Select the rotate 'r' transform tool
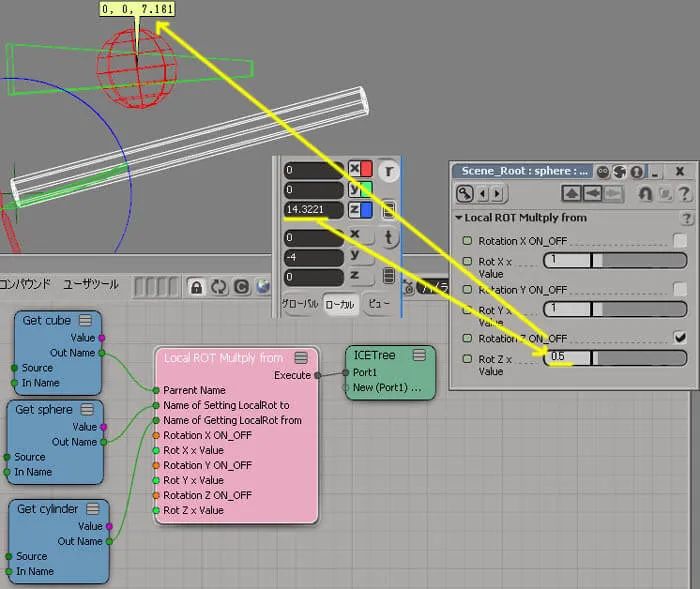 (x=388, y=171)
